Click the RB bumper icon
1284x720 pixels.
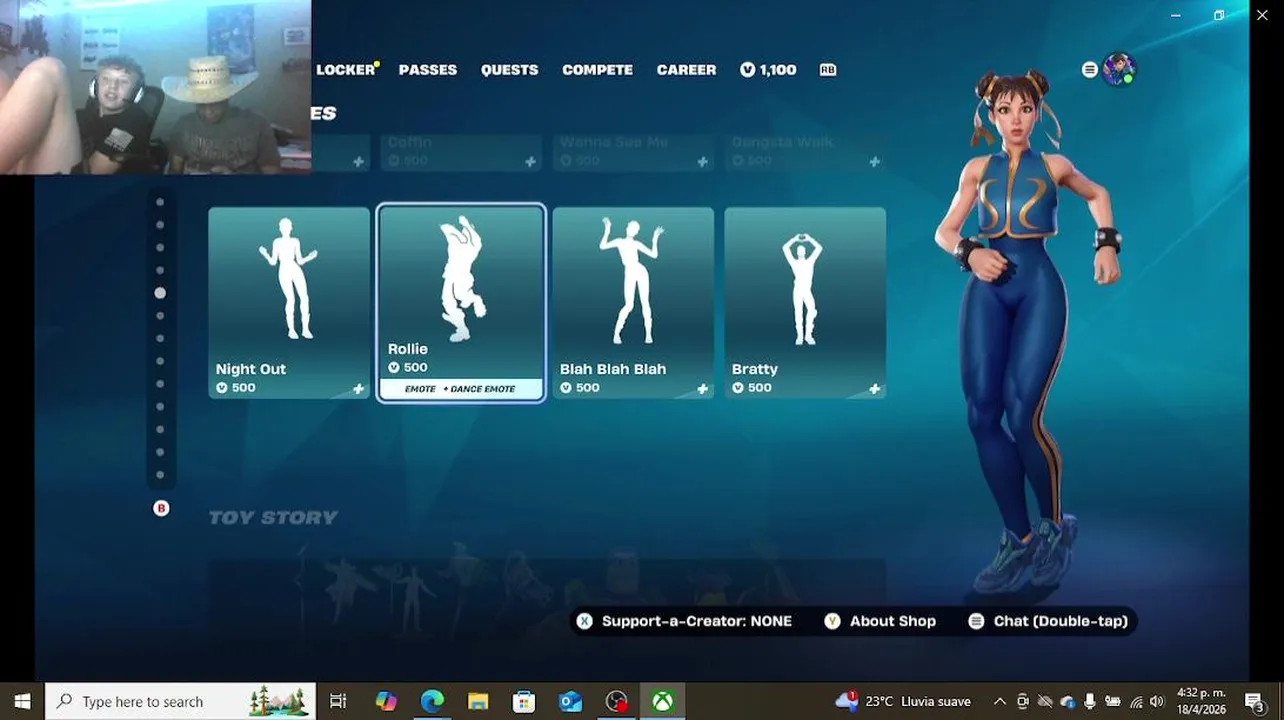pos(828,70)
